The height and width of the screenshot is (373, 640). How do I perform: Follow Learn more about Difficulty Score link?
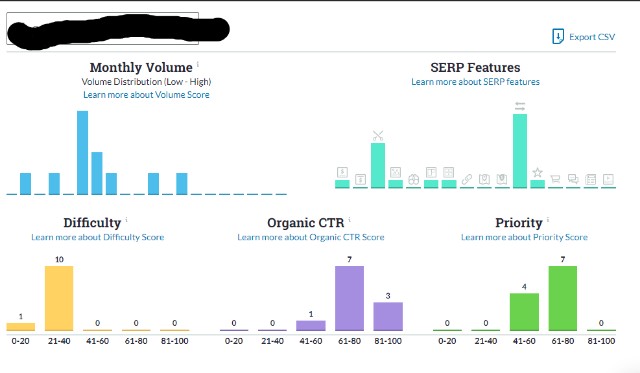(x=98, y=237)
